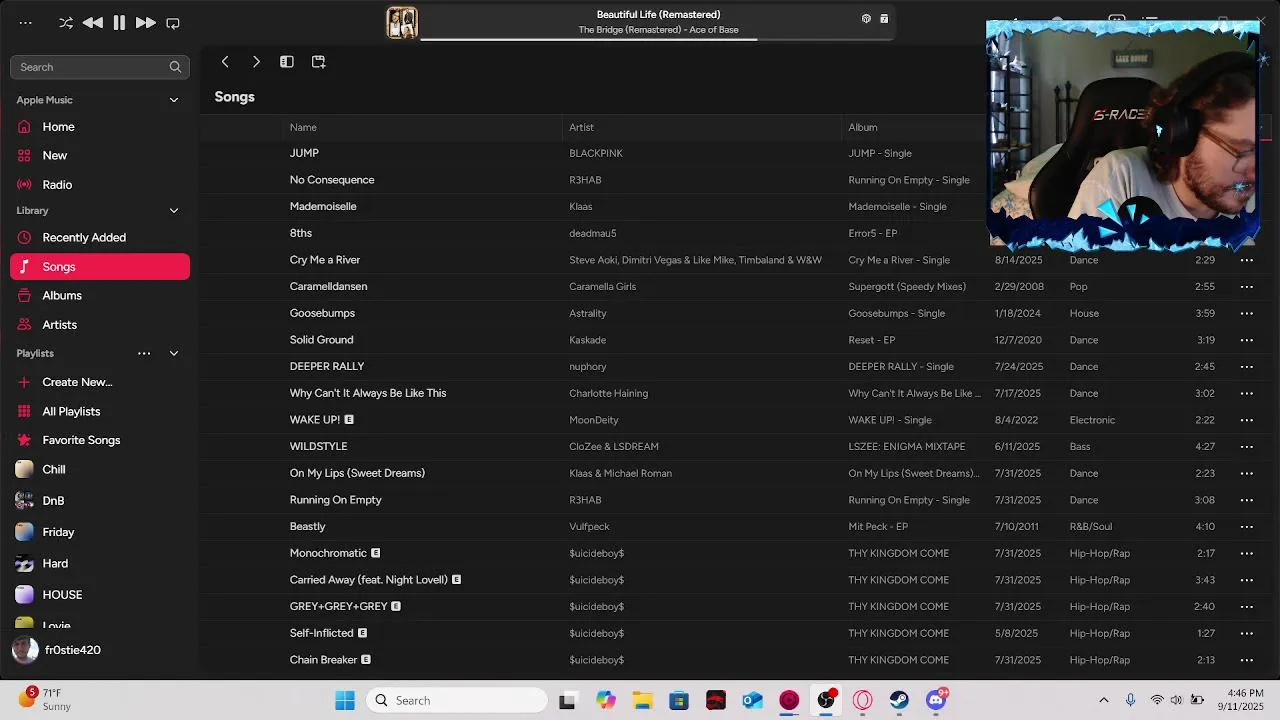Viewport: 1280px width, 720px height.
Task: Open more options for DEEPER RALLY
Action: coord(1247,367)
